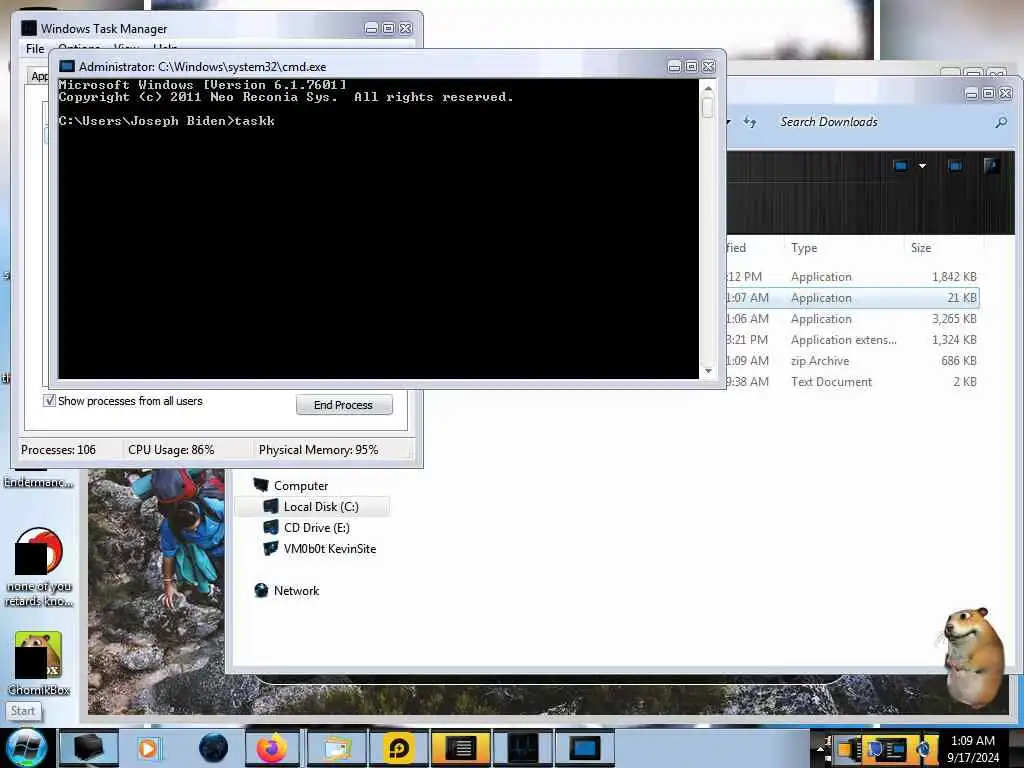Open the Explorer folder taskbar icon
1024x768 pixels.
click(x=336, y=748)
